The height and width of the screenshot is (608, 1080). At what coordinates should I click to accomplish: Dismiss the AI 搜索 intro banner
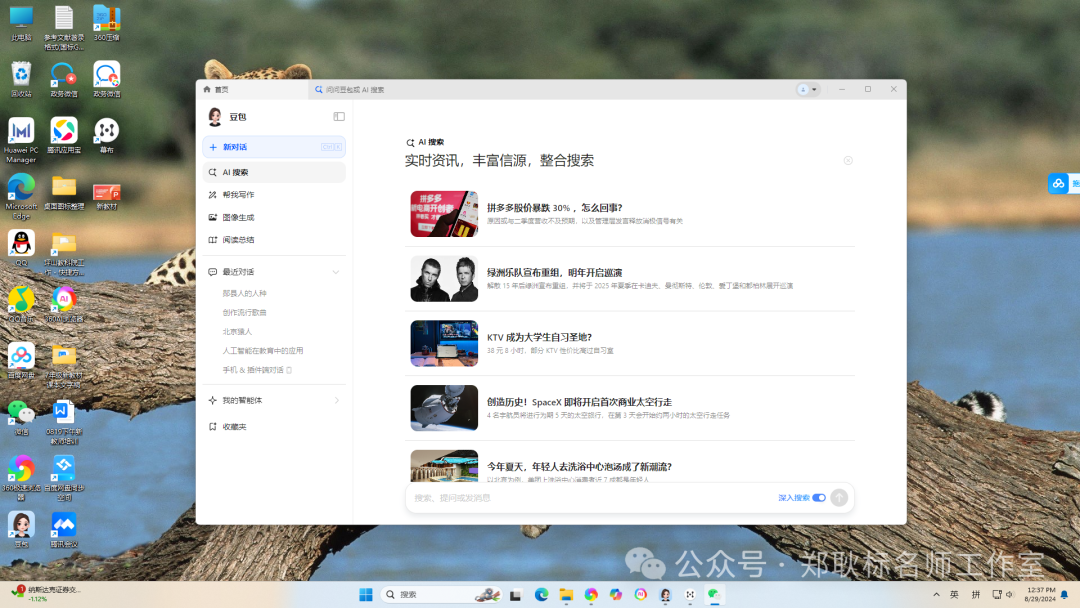pyautogui.click(x=848, y=160)
